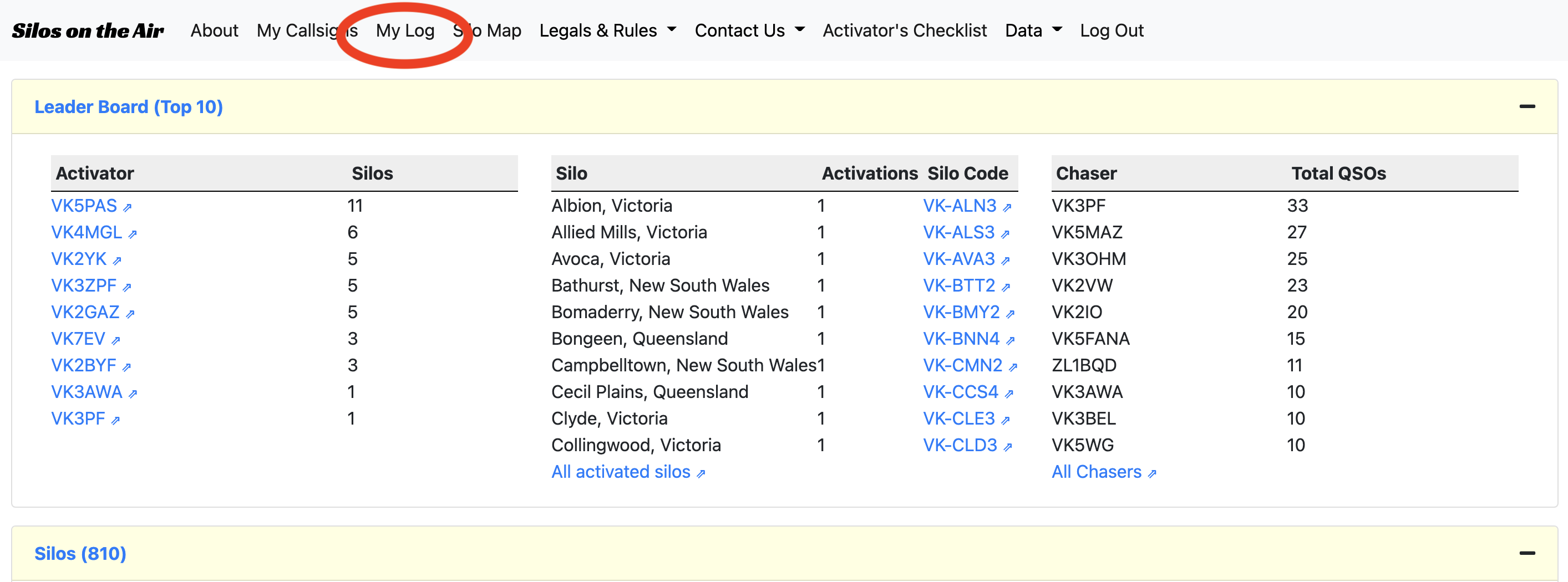The height and width of the screenshot is (582, 1568).
Task: Open the Data dropdown menu
Action: click(1033, 30)
